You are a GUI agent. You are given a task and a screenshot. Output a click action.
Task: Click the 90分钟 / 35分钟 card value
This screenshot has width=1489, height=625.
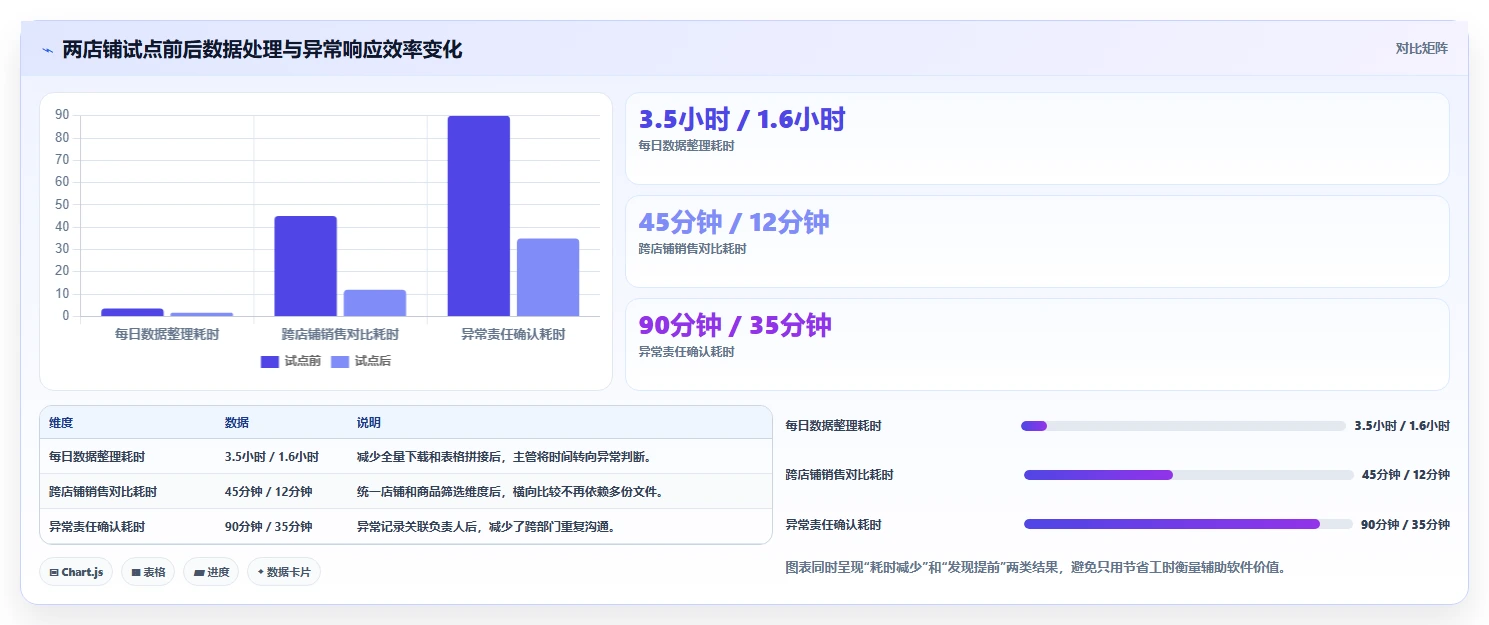pyautogui.click(x=735, y=326)
